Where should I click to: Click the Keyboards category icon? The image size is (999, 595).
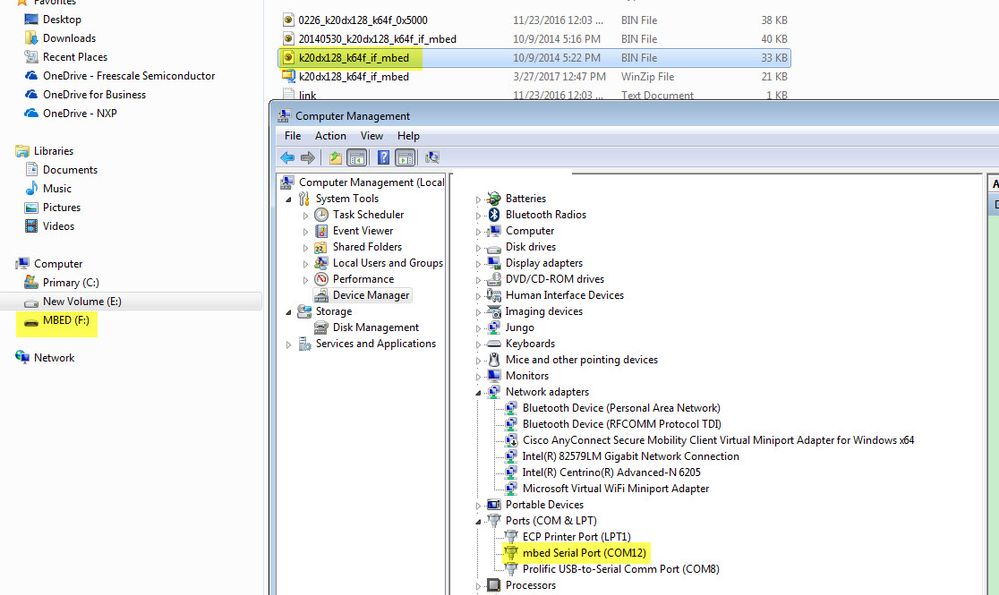tap(493, 343)
